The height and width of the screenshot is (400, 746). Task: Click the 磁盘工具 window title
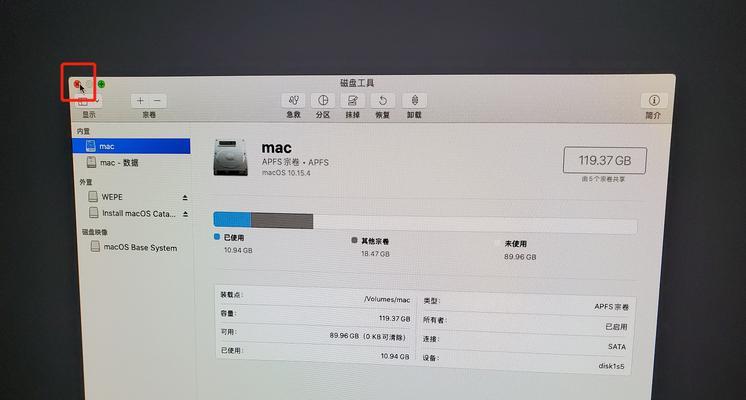click(357, 83)
